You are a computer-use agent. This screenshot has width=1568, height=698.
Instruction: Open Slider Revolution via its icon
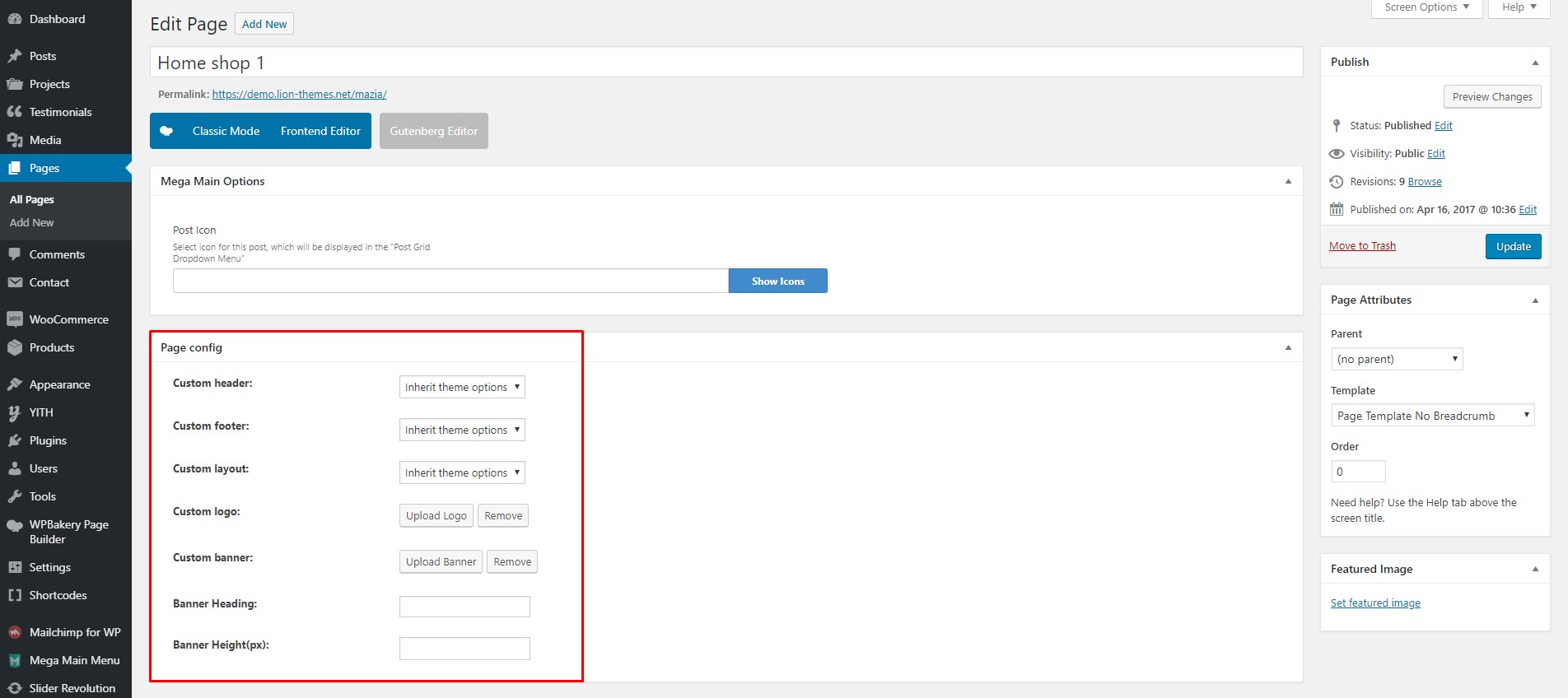click(x=14, y=688)
